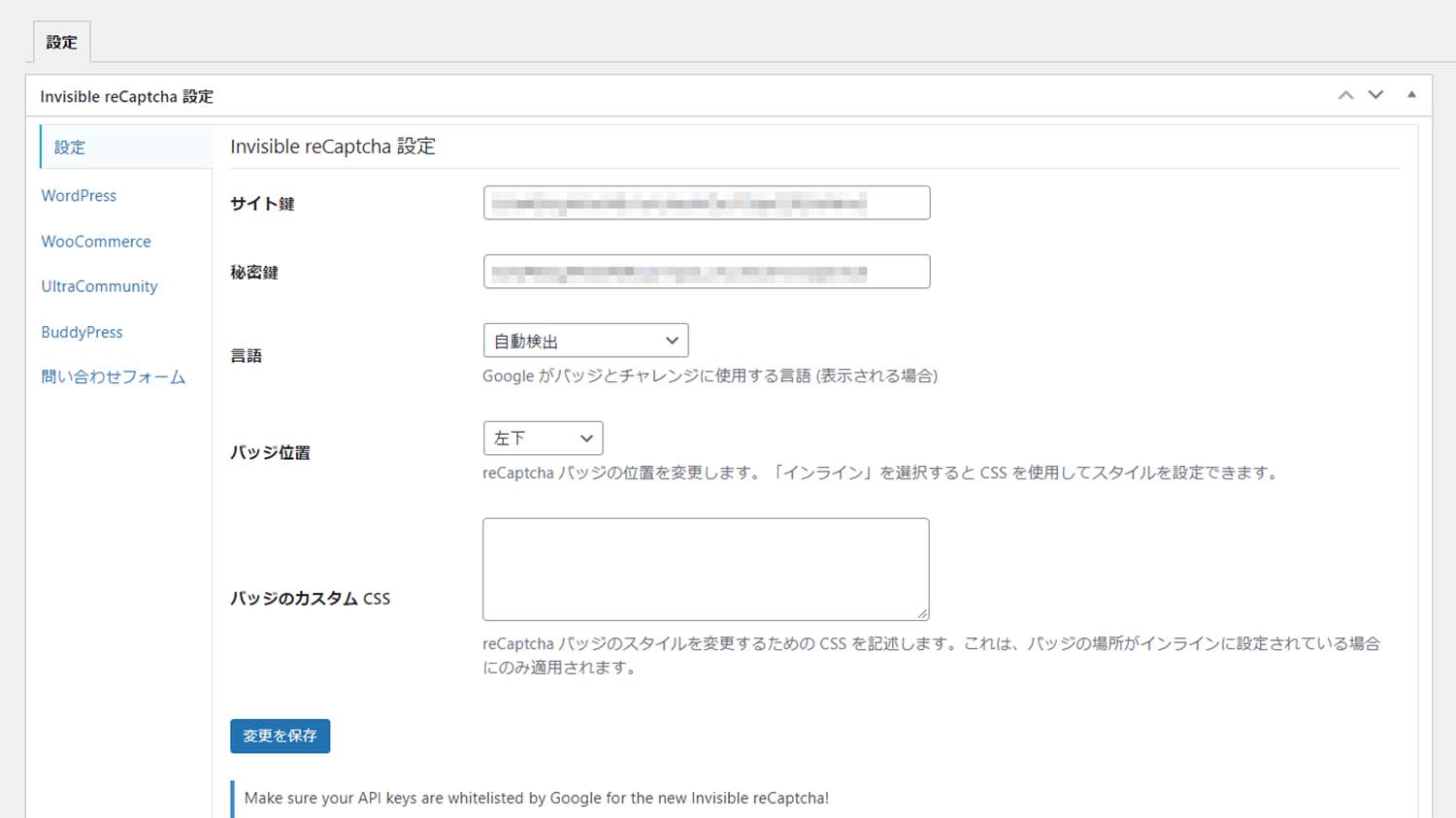
Task: Click the move panel up chevron icon
Action: [1345, 95]
